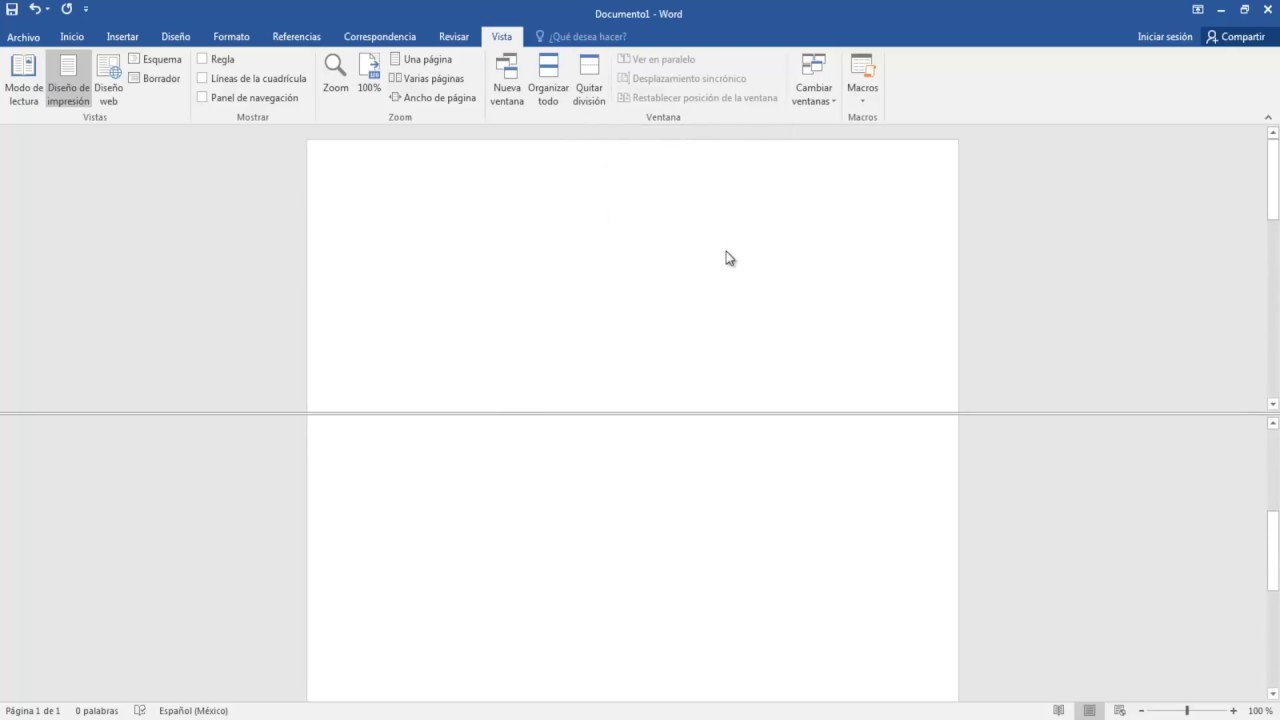Image resolution: width=1280 pixels, height=720 pixels.
Task: Switch to the Referencias tab
Action: pyautogui.click(x=296, y=37)
